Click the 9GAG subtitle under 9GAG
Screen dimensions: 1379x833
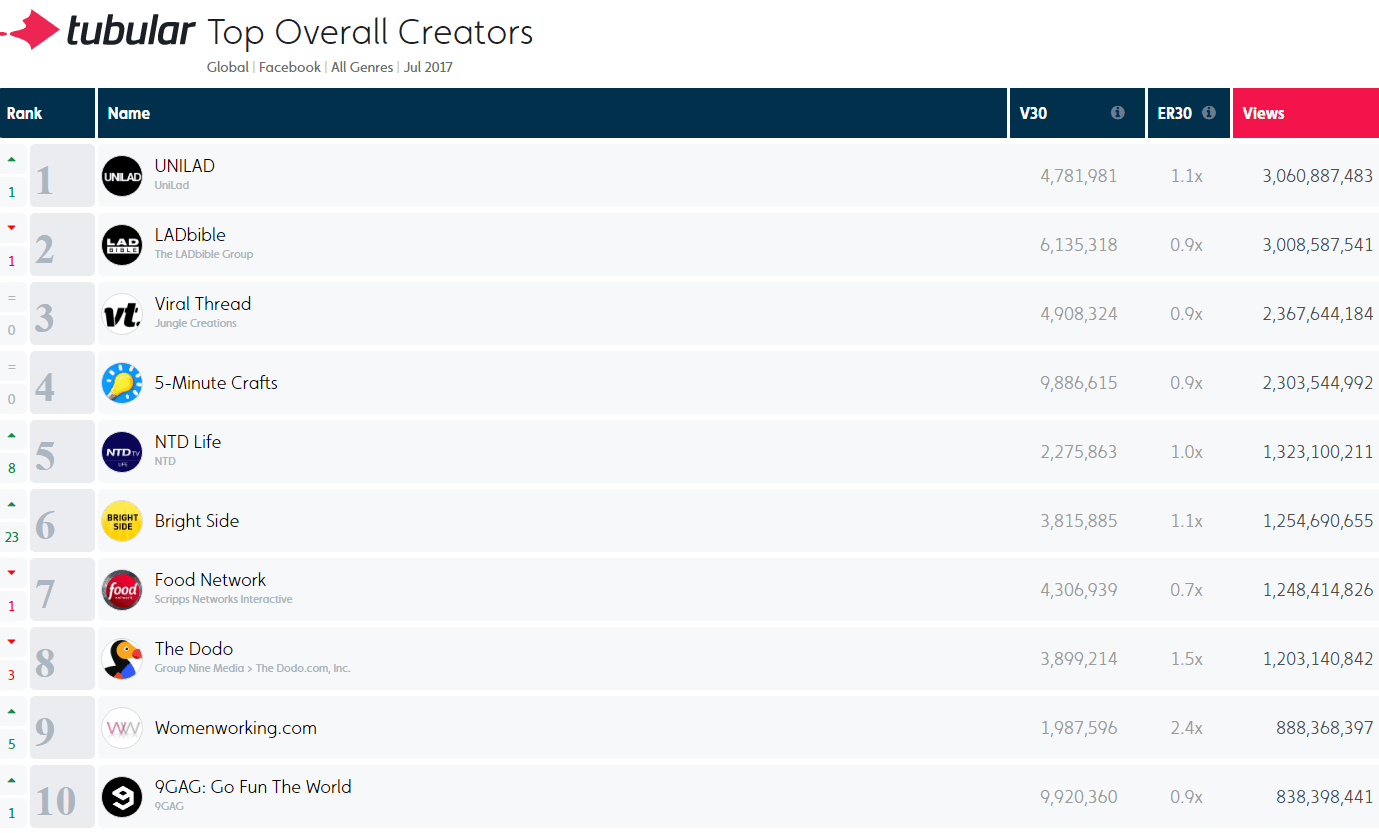(169, 806)
